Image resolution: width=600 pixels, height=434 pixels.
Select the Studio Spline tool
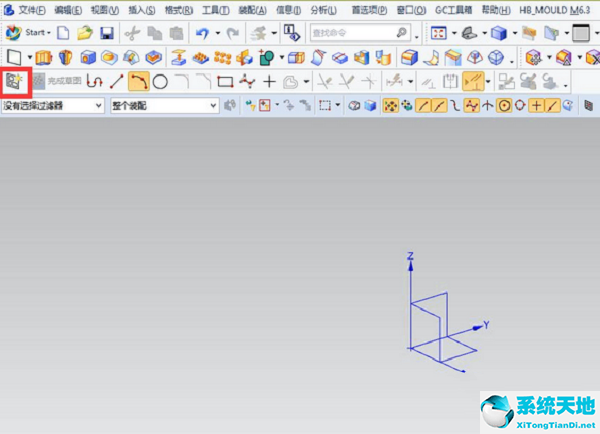pos(247,82)
